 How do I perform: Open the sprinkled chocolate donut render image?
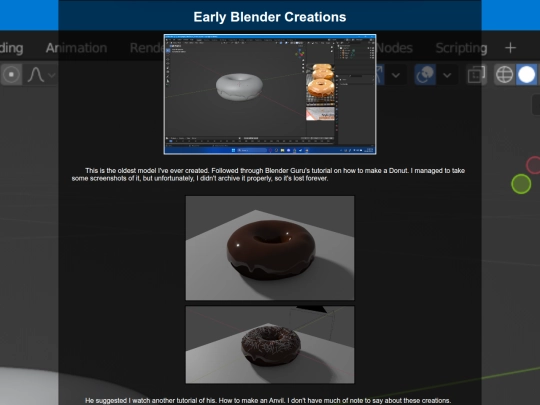coord(270,345)
